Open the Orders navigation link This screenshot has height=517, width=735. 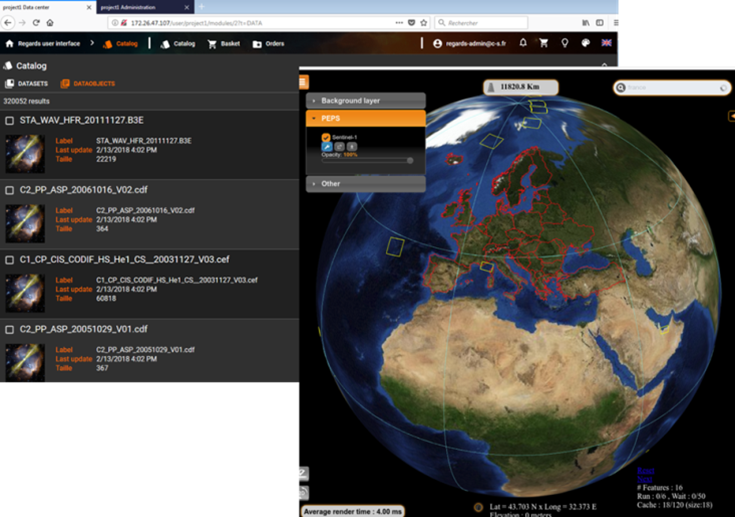(270, 44)
